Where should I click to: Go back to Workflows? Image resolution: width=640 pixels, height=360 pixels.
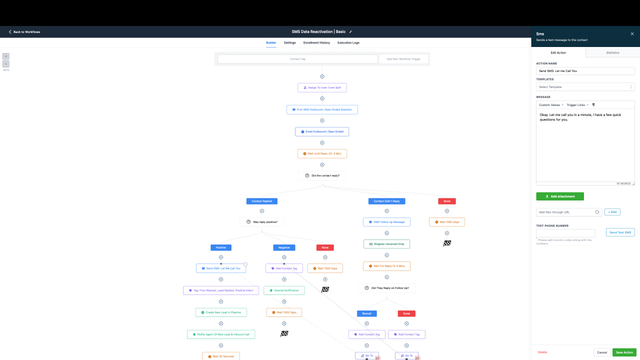pos(24,32)
